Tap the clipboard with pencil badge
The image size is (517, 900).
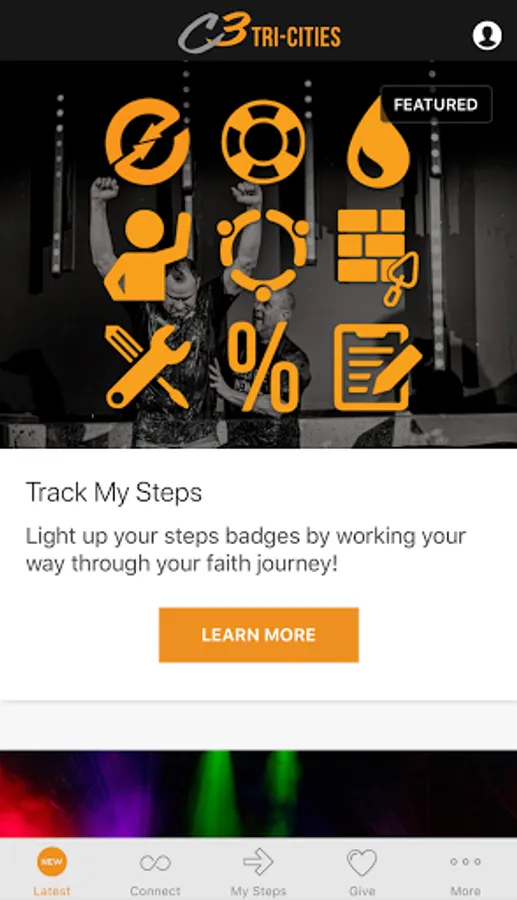[x=378, y=367]
